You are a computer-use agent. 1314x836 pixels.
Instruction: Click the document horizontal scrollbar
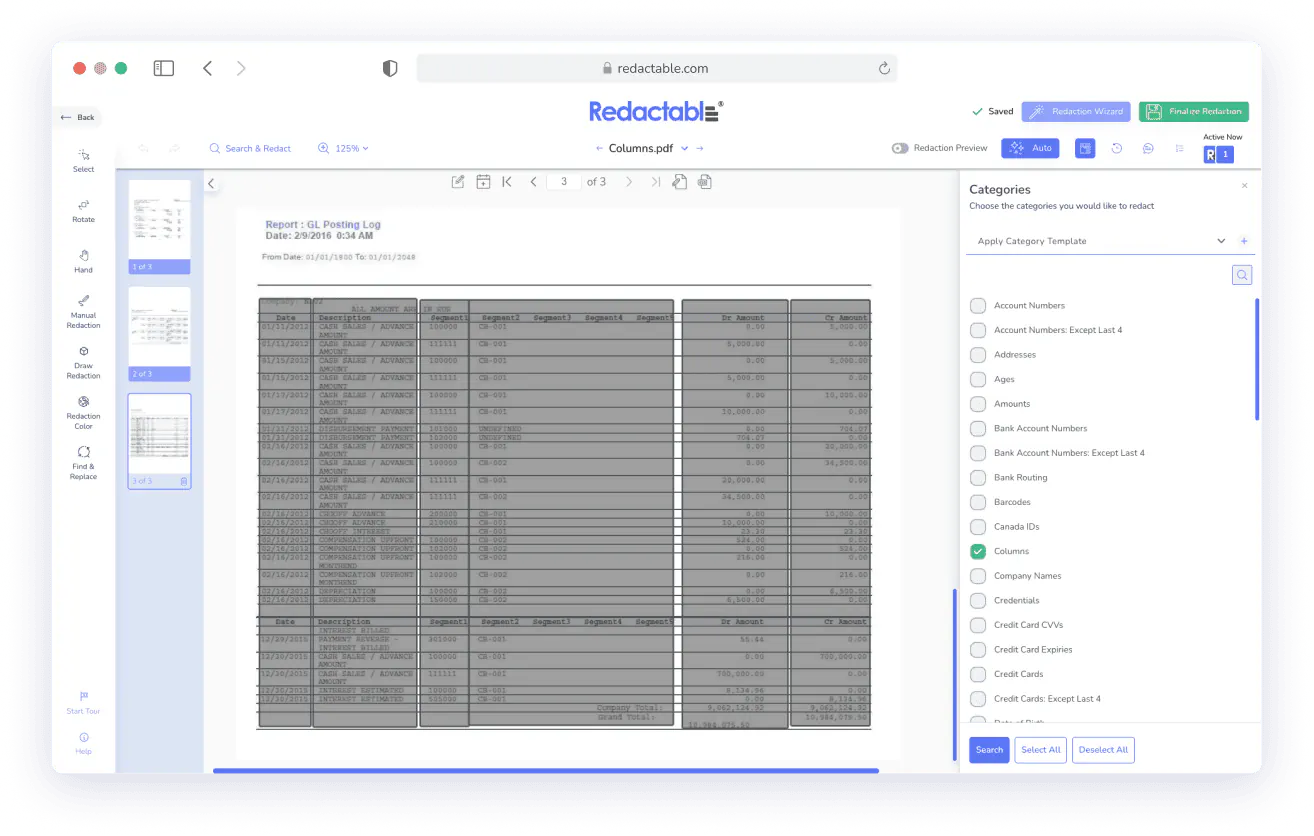click(x=546, y=771)
